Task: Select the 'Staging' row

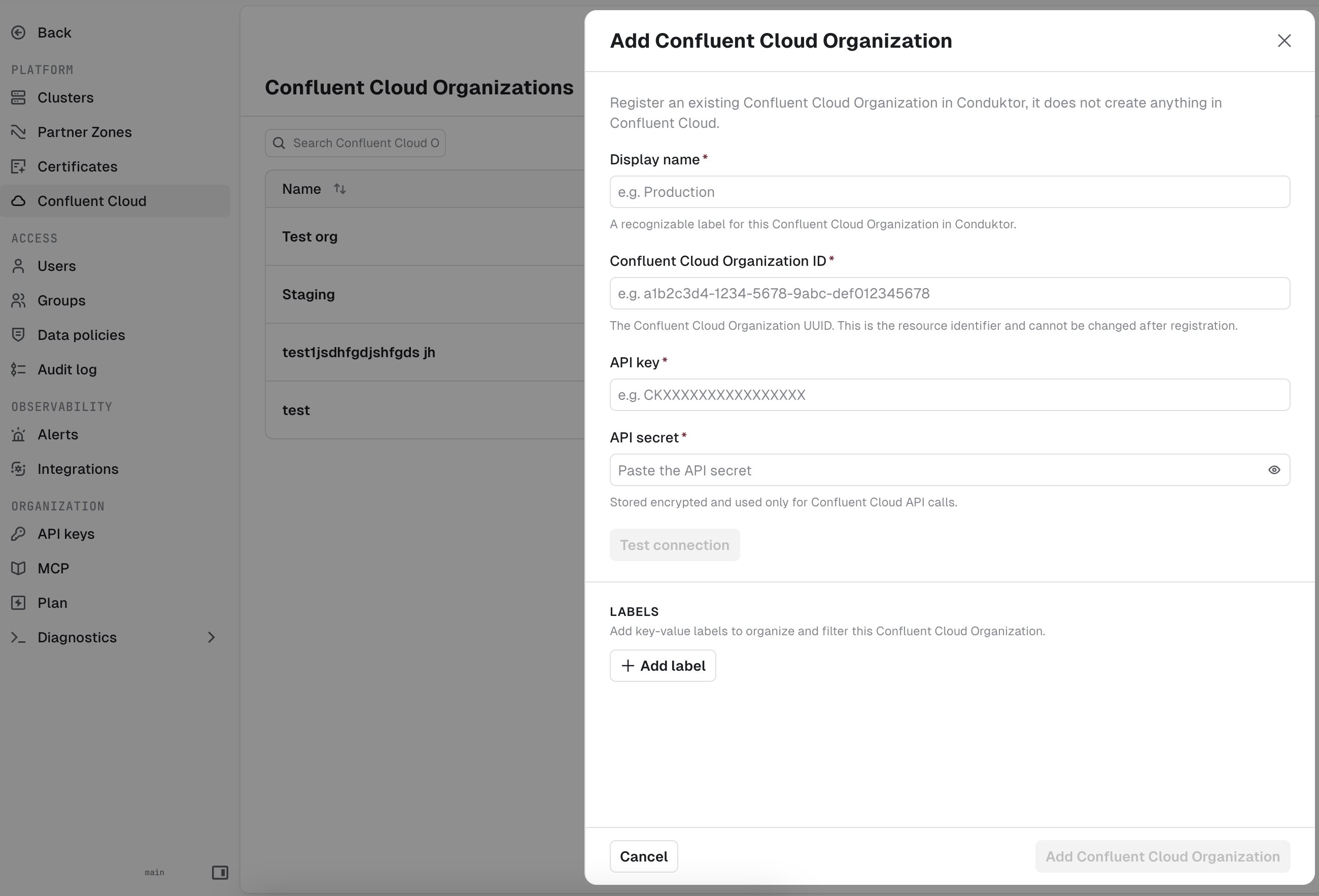Action: click(425, 294)
